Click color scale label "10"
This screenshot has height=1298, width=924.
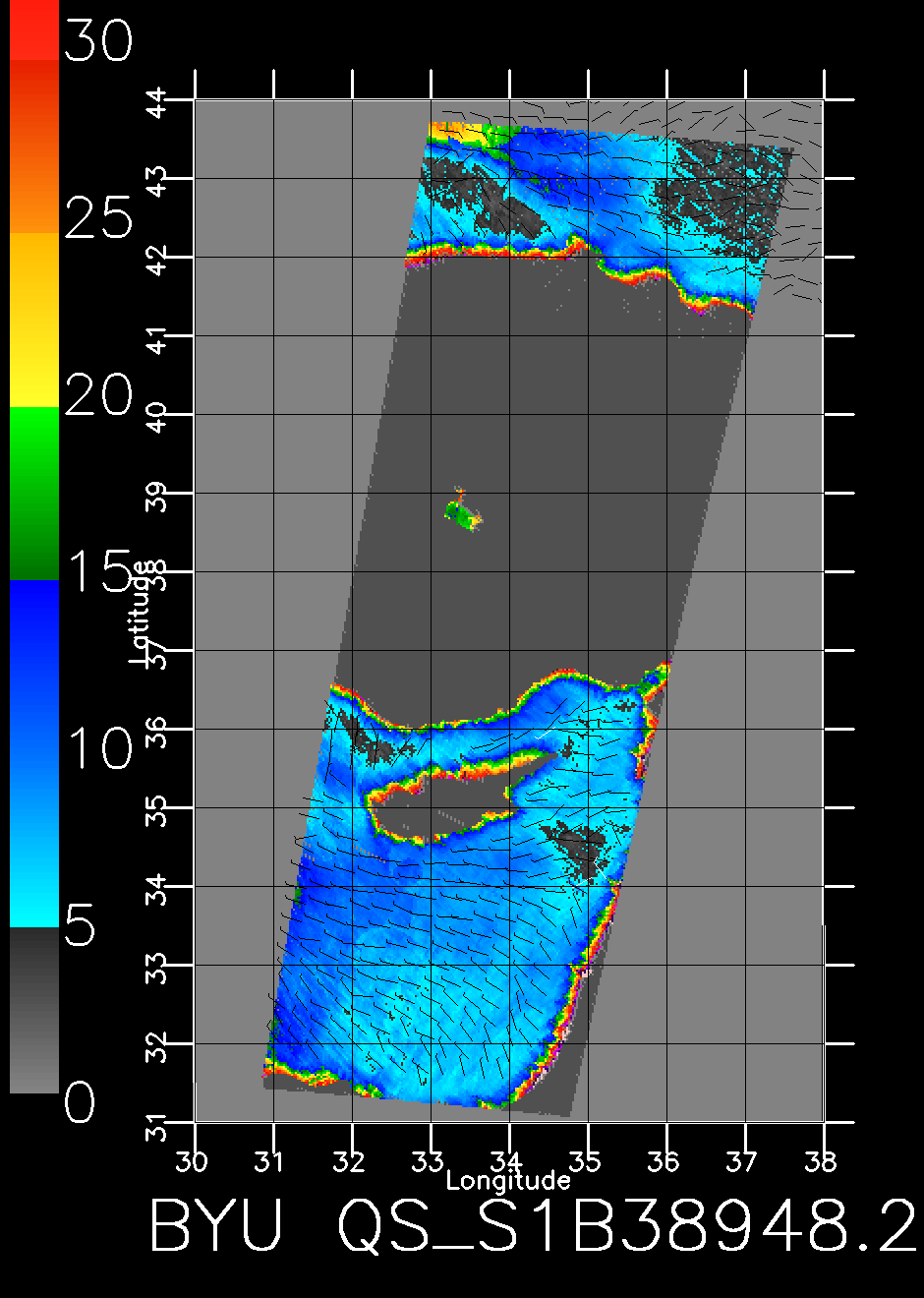pyautogui.click(x=100, y=749)
